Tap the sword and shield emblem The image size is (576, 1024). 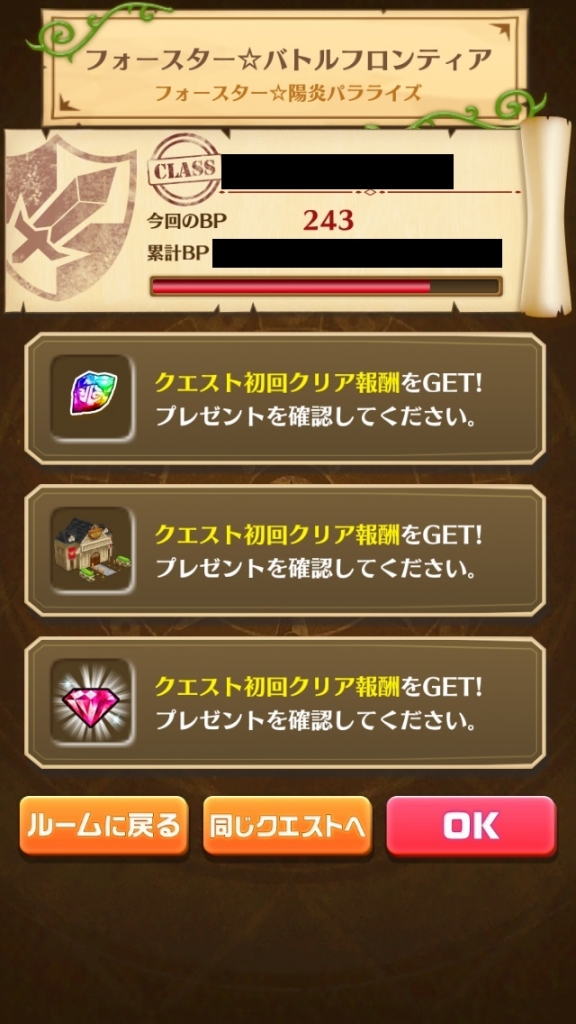pyautogui.click(x=71, y=217)
